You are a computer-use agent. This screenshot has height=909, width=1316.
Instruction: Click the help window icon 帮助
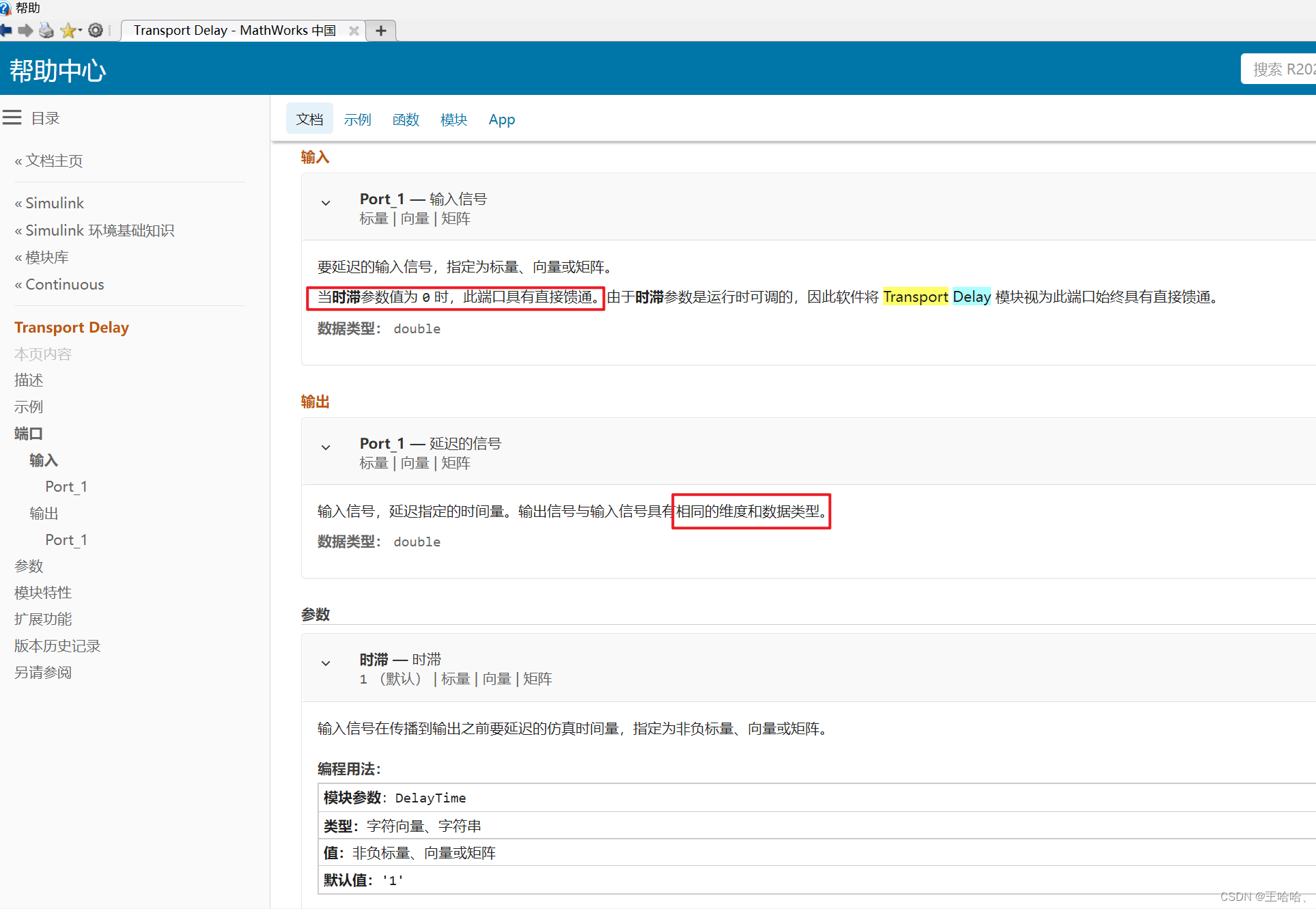pos(5,8)
